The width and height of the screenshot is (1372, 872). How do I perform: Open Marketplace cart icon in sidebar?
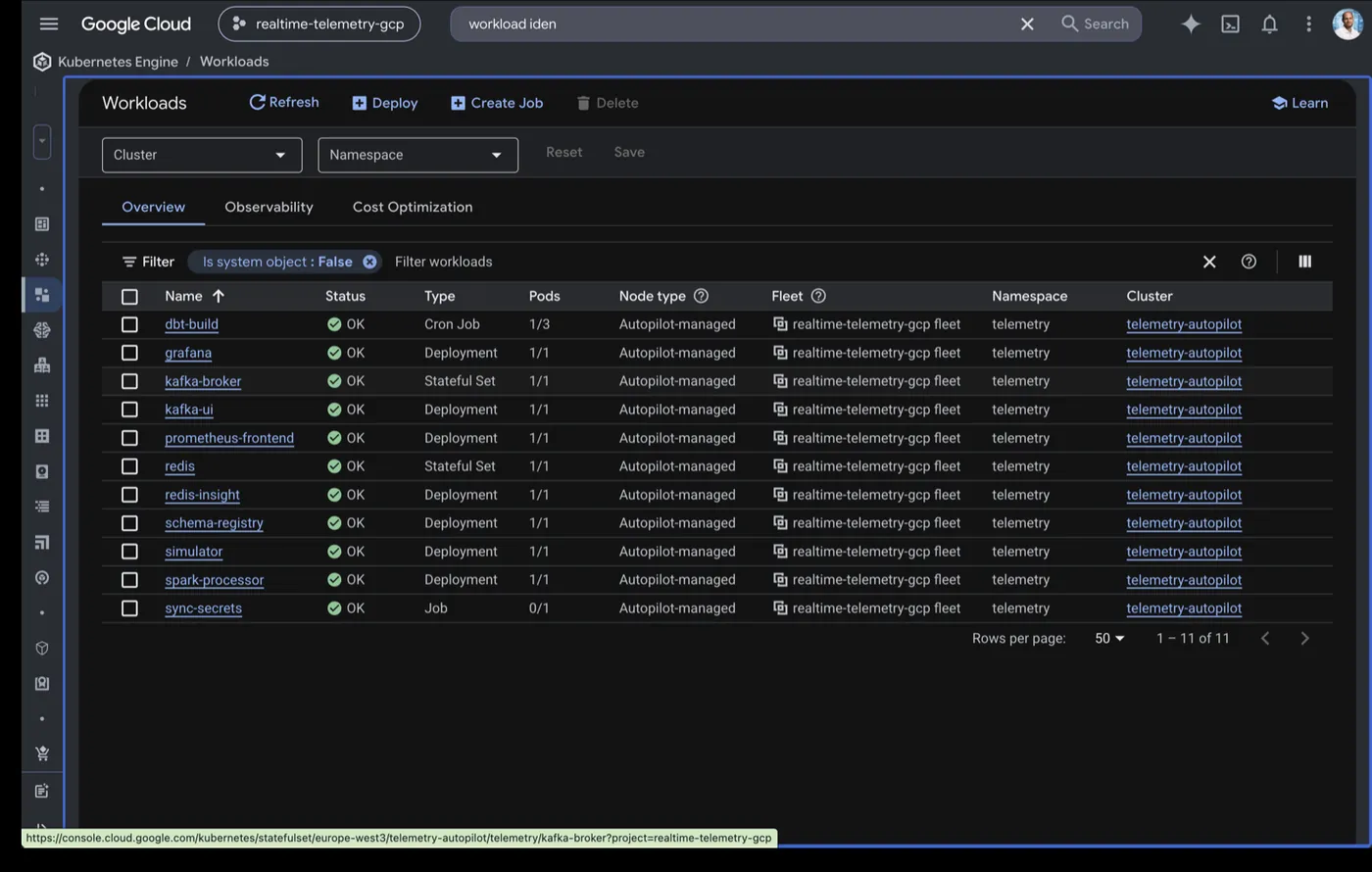point(42,753)
